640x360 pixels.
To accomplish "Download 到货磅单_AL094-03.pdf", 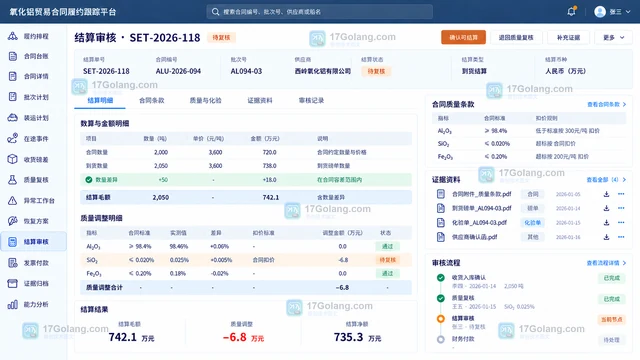I will [606, 208].
